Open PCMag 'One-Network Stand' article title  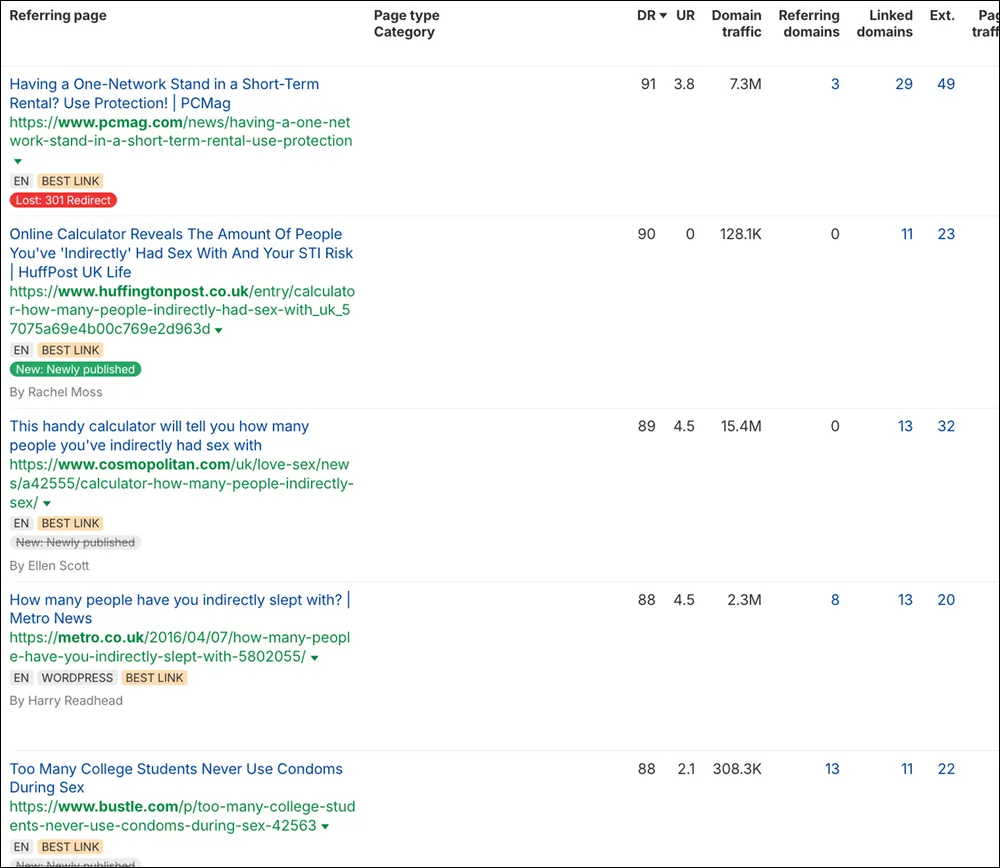click(164, 93)
